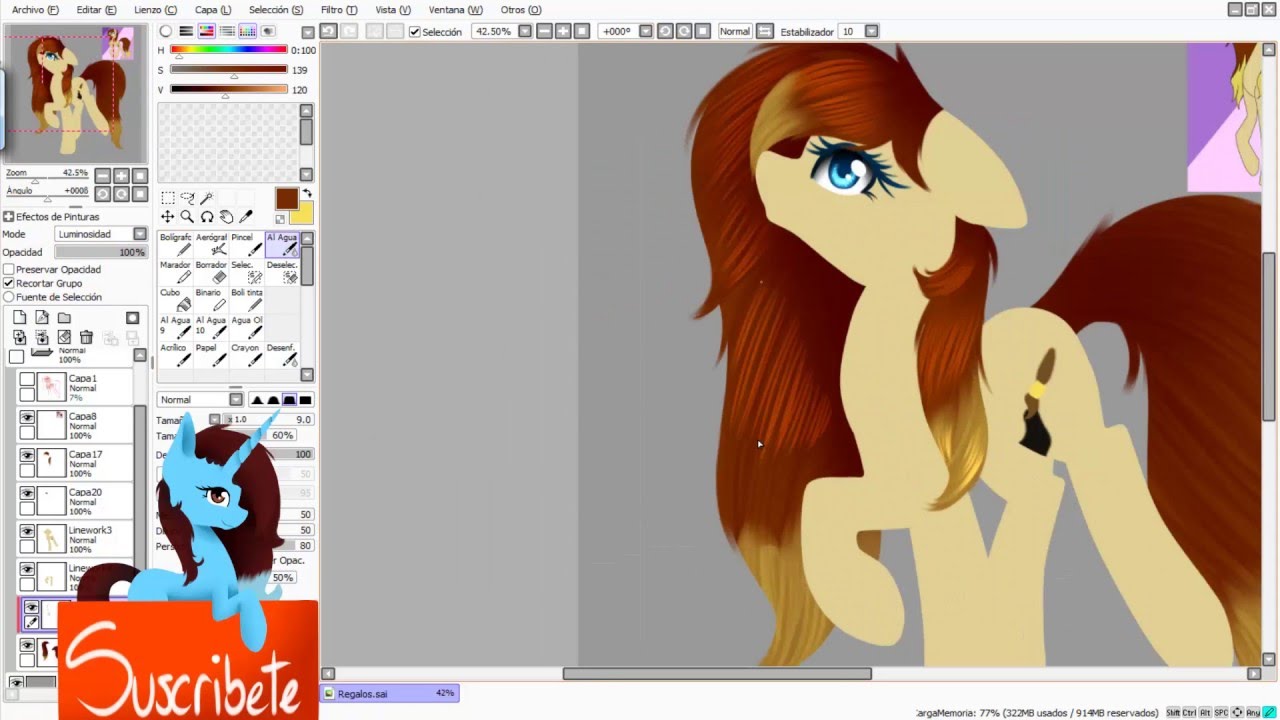Viewport: 1280px width, 720px height.
Task: Select the Cubo paint bucket tool
Action: point(177,300)
